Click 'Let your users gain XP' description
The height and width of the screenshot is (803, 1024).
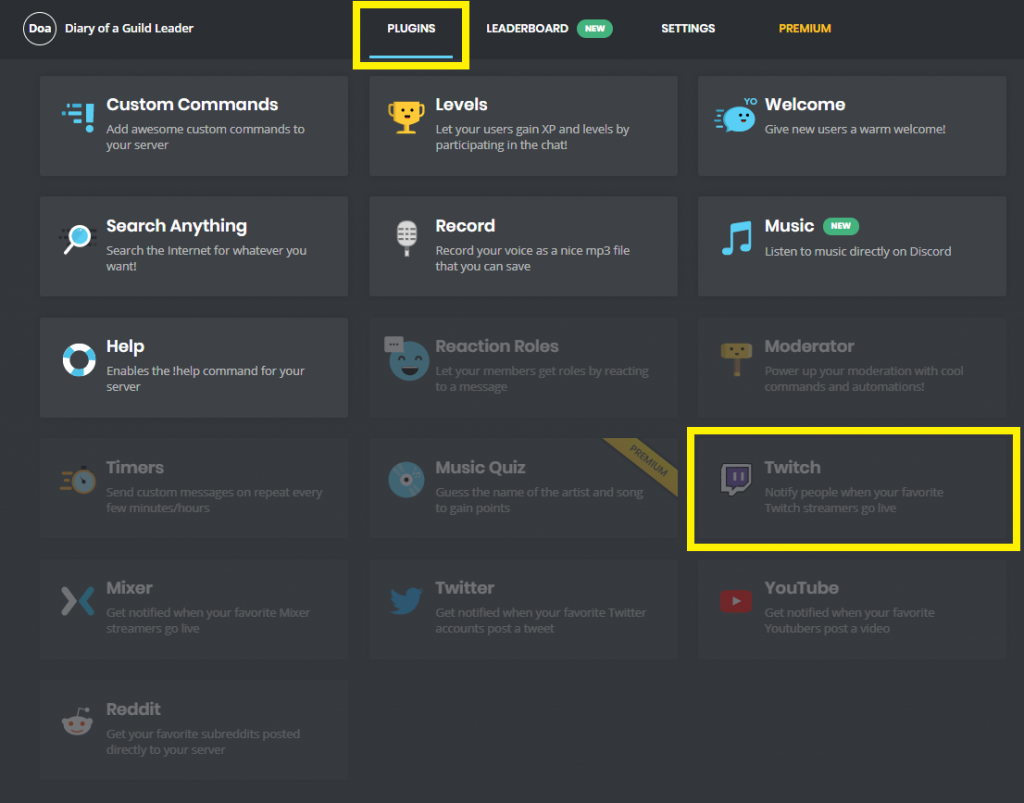click(532, 137)
